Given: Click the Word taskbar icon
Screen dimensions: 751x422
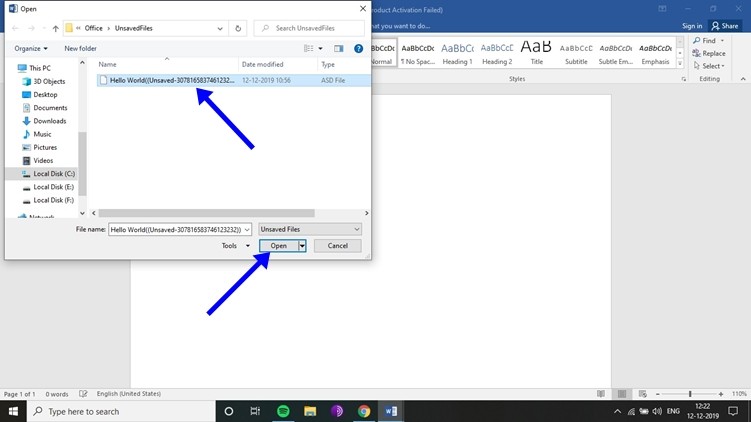Looking at the screenshot, I should [x=391, y=411].
